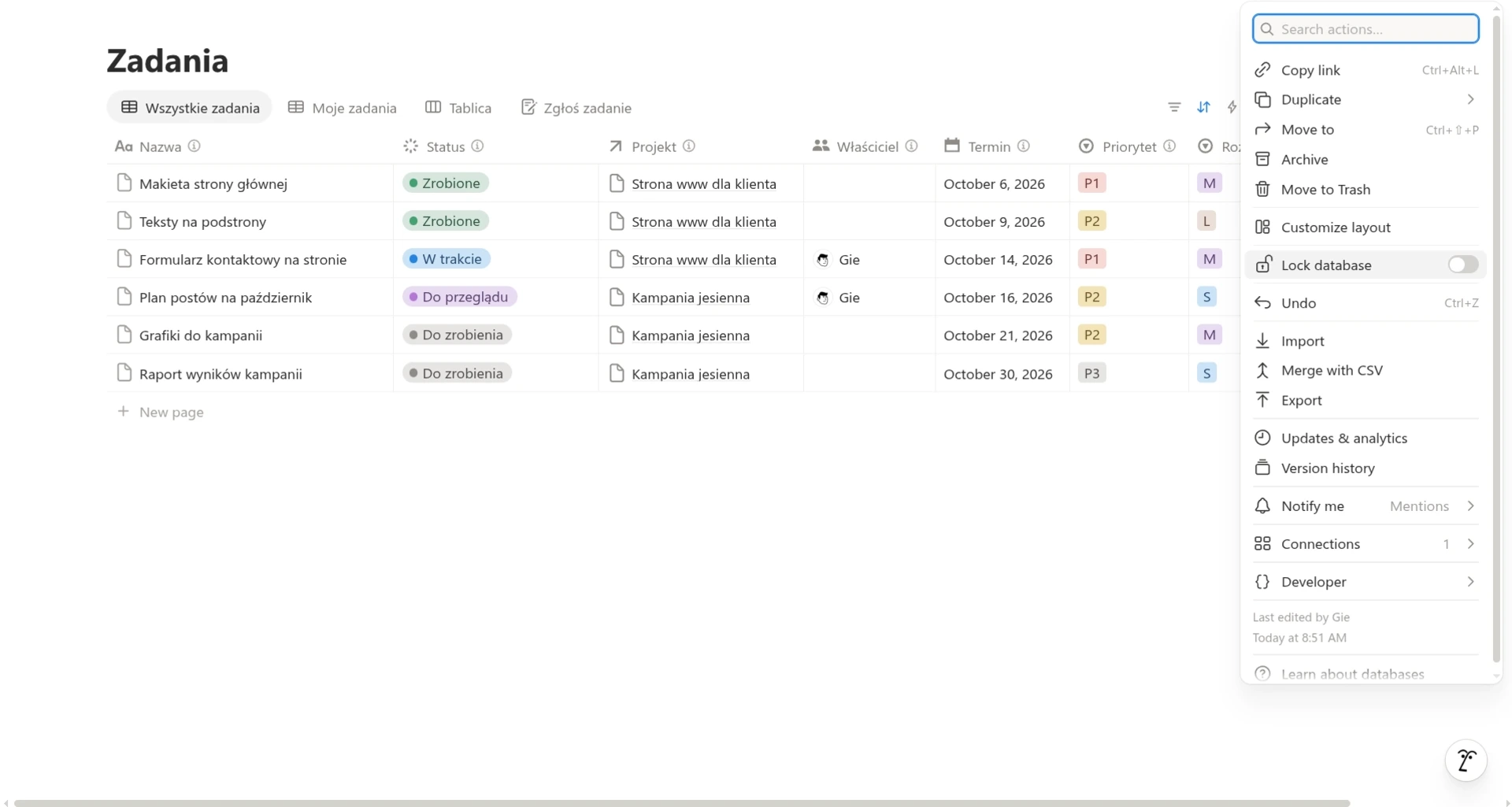This screenshot has width=1512, height=807.
Task: Expand Notify me Mentions submenu
Action: [1470, 505]
